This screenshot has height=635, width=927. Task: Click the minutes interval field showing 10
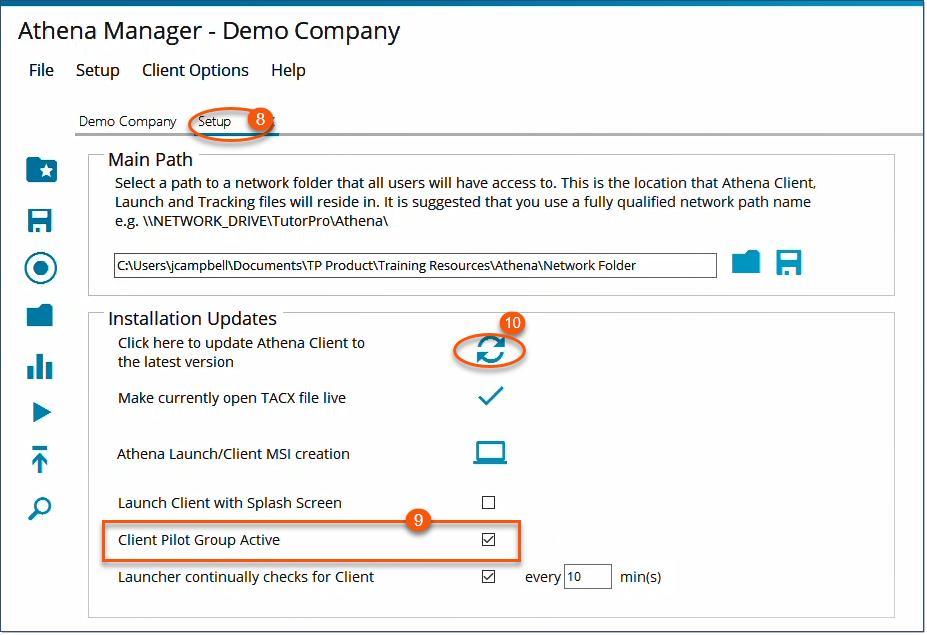point(588,576)
